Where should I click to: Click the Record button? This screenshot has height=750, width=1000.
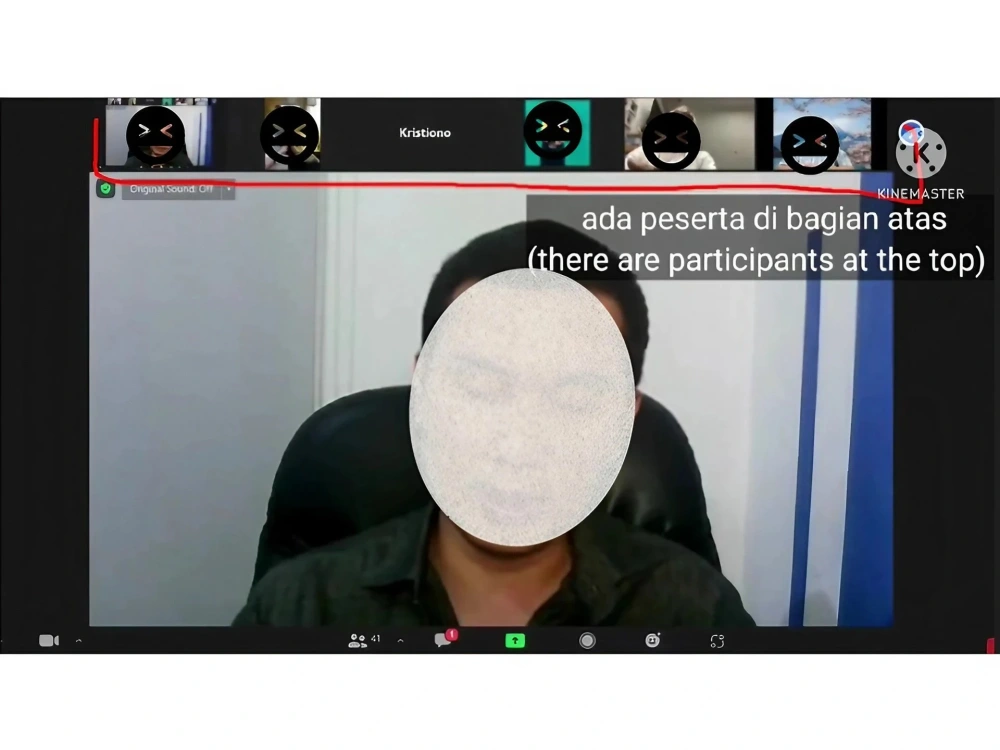tap(587, 640)
